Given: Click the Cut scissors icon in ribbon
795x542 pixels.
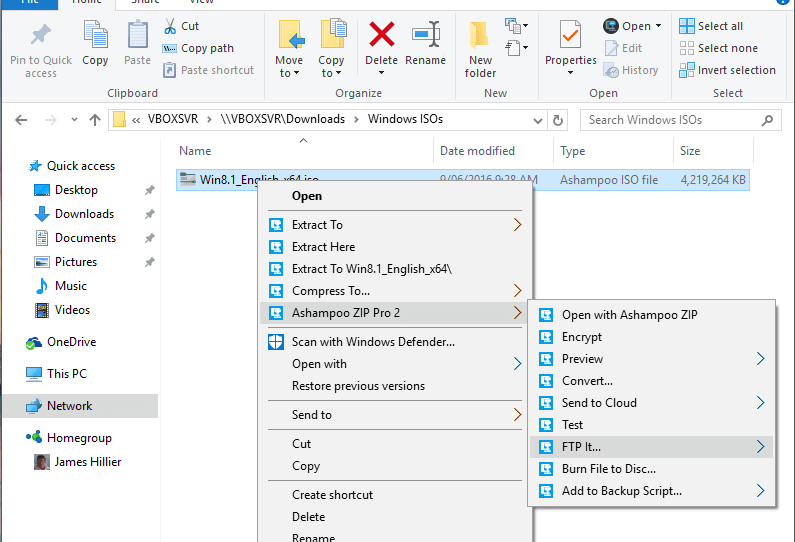Looking at the screenshot, I should click(170, 26).
